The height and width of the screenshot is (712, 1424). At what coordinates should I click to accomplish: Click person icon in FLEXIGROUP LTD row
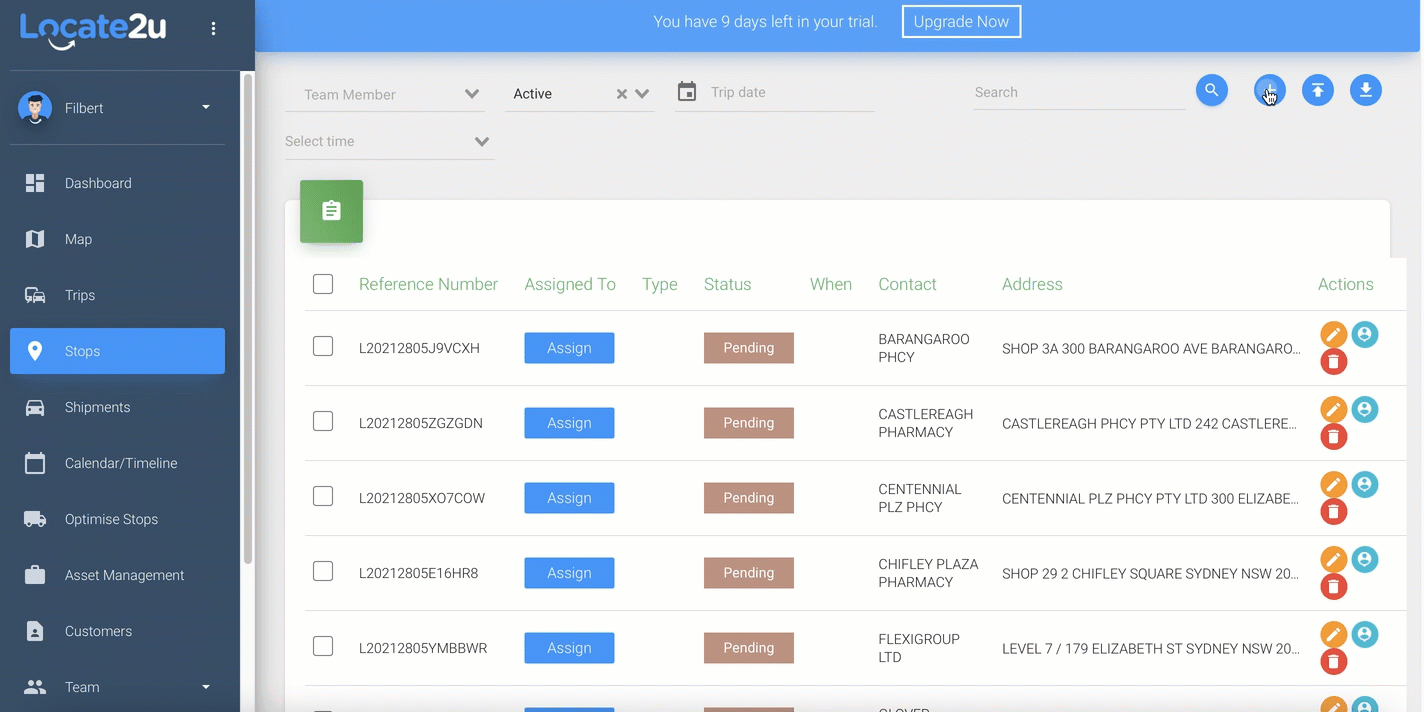(1365, 635)
